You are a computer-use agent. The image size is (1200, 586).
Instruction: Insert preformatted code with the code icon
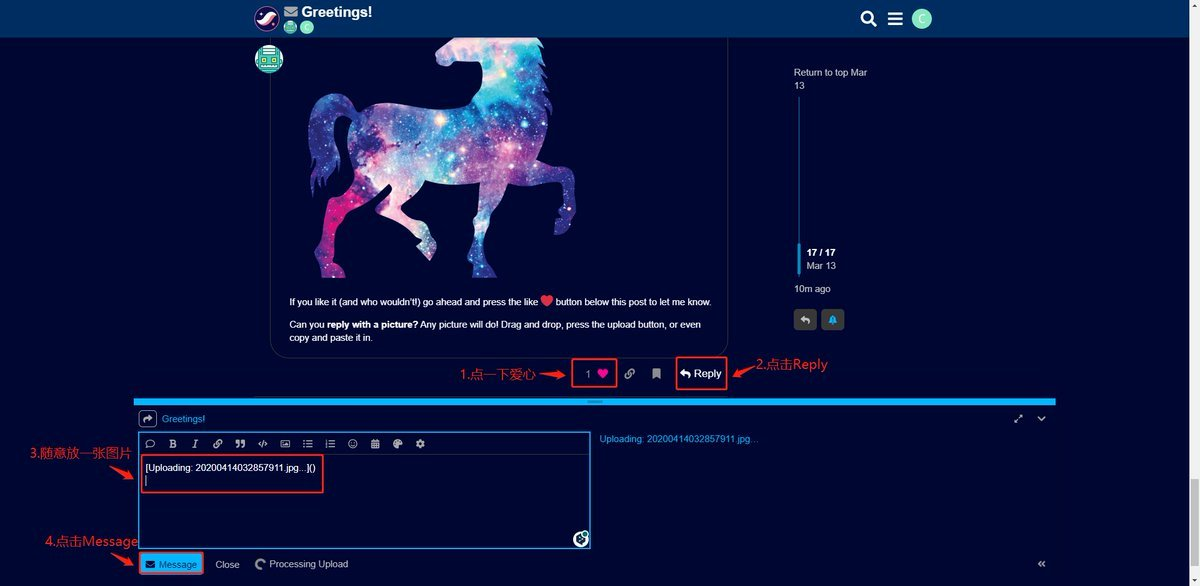(x=263, y=444)
